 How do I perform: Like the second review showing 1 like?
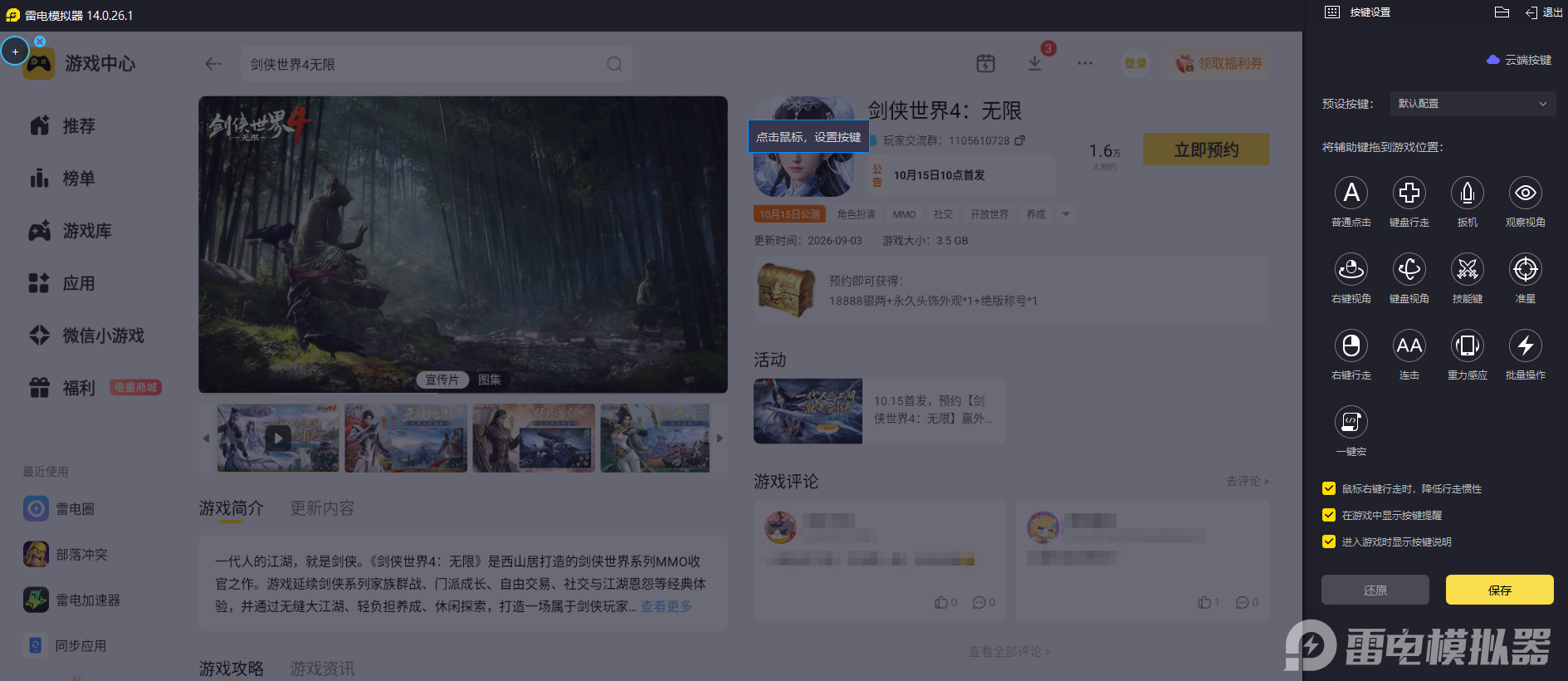(x=1209, y=602)
